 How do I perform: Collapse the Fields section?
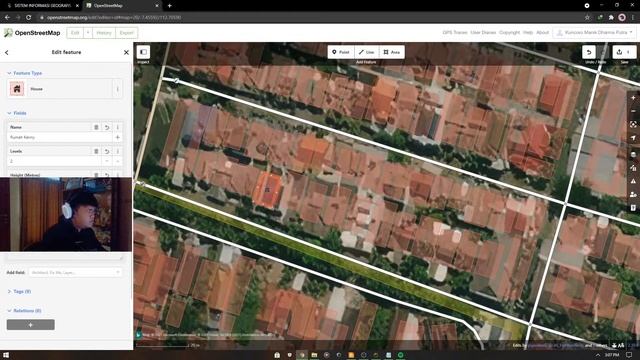[x=17, y=113]
